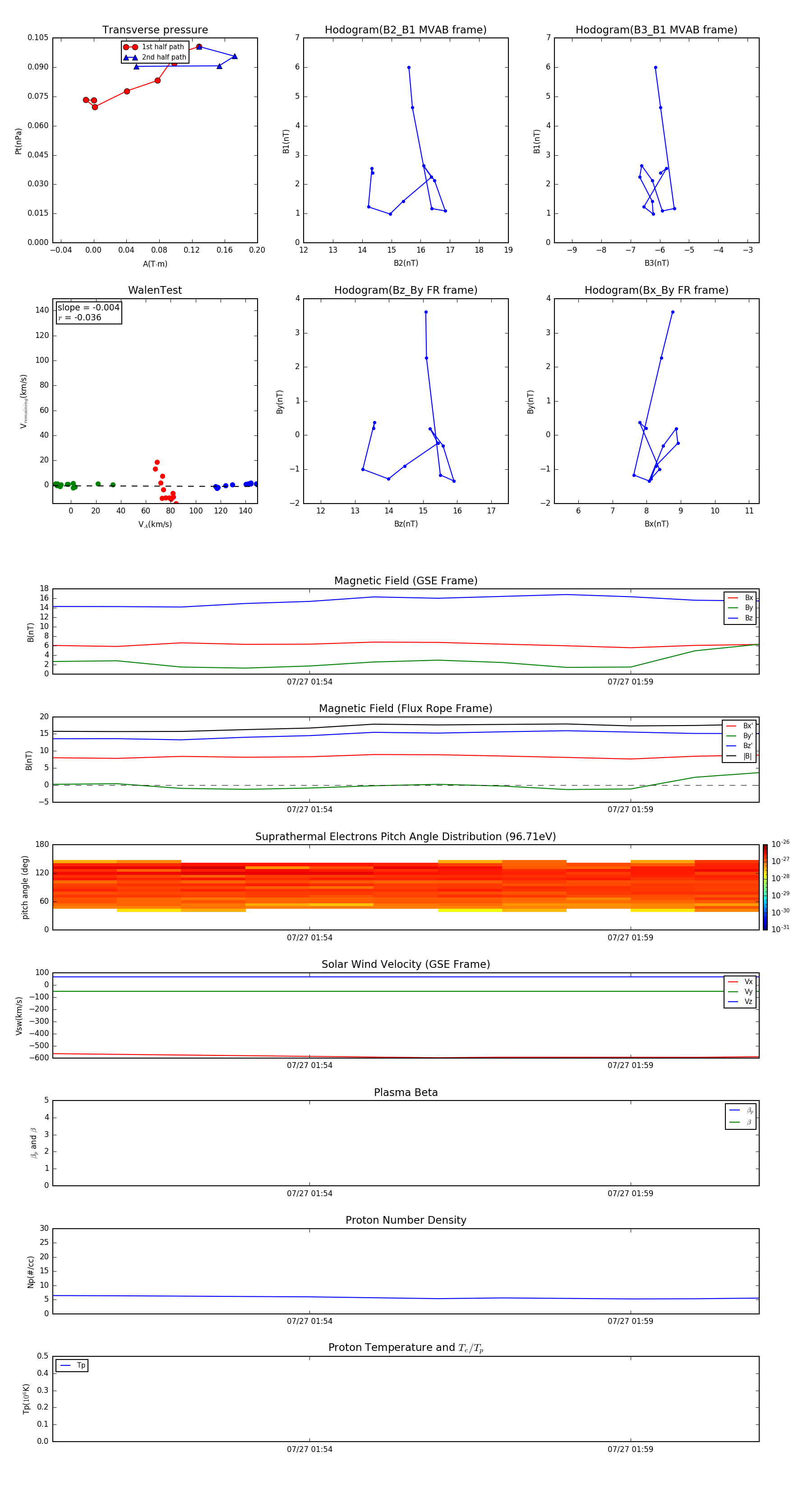Click the '10^-26' colorbar label
812x1489 pixels.
(x=780, y=844)
